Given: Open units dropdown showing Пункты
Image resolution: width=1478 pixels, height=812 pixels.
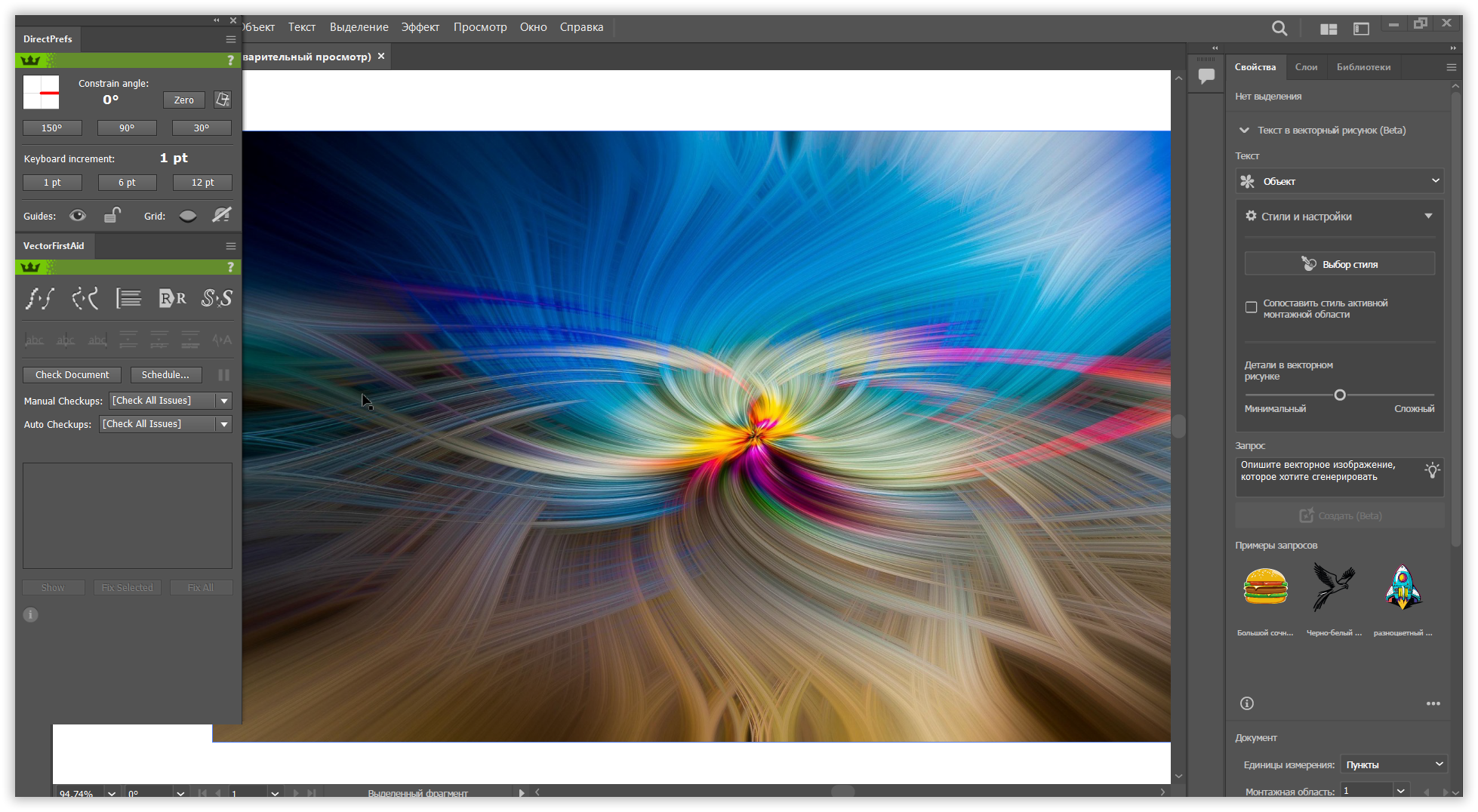Looking at the screenshot, I should [x=1393, y=764].
